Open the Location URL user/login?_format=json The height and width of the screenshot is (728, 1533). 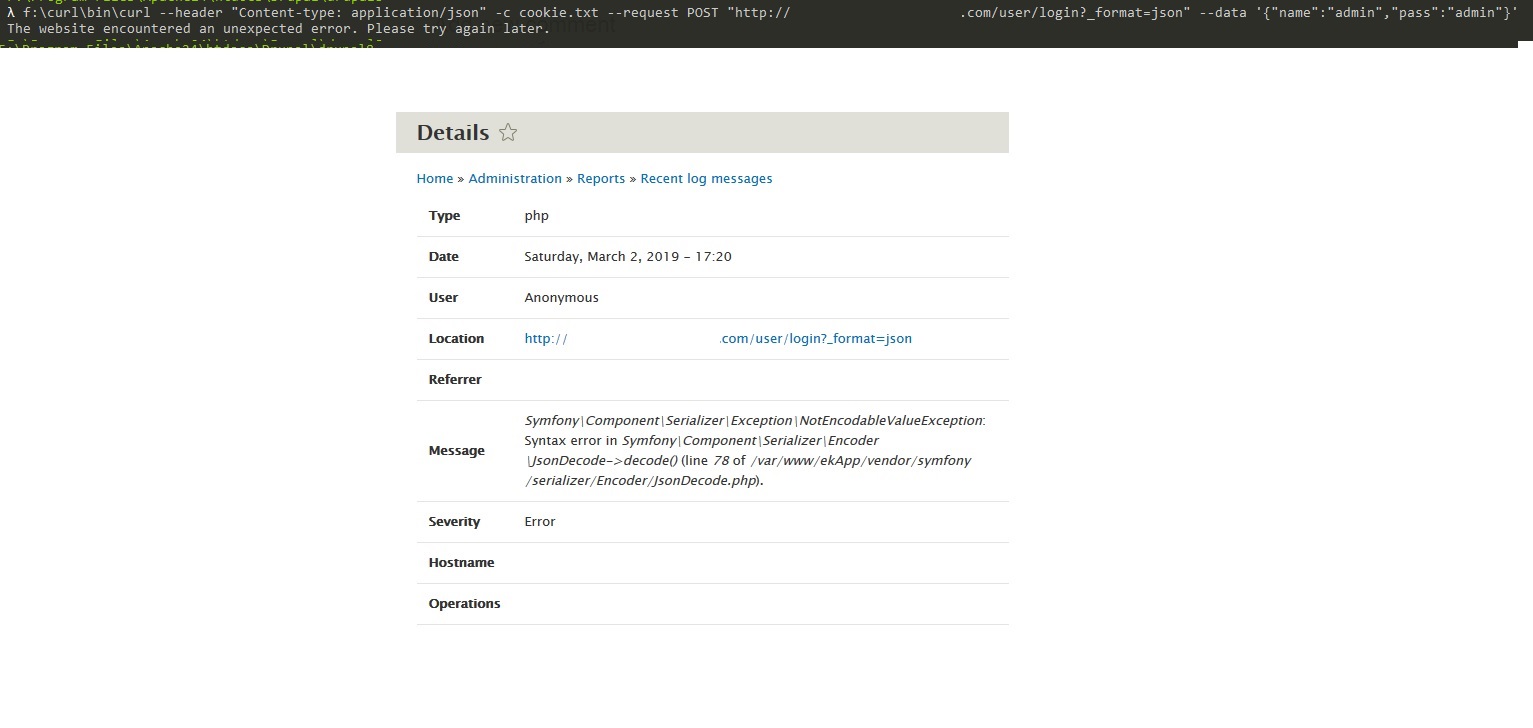coord(718,339)
